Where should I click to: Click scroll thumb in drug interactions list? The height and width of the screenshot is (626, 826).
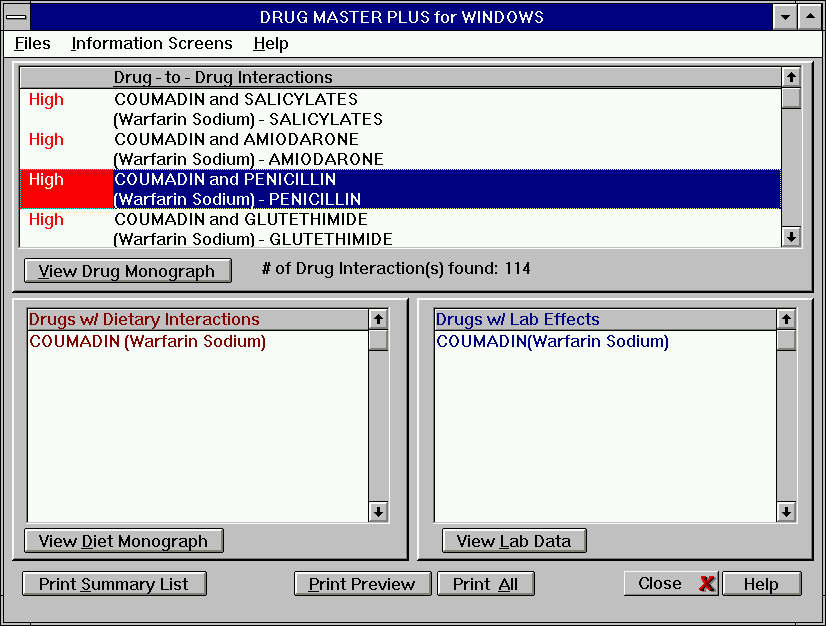tap(791, 99)
